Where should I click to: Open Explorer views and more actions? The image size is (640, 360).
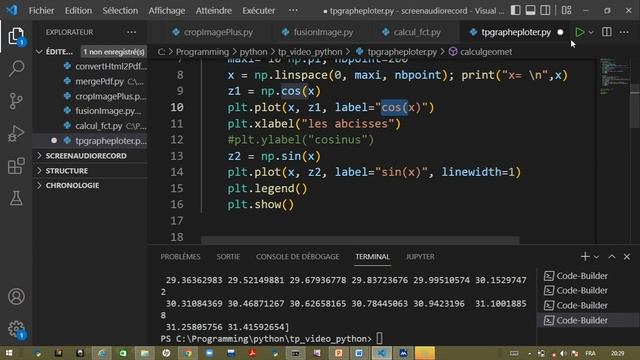pyautogui.click(x=131, y=32)
